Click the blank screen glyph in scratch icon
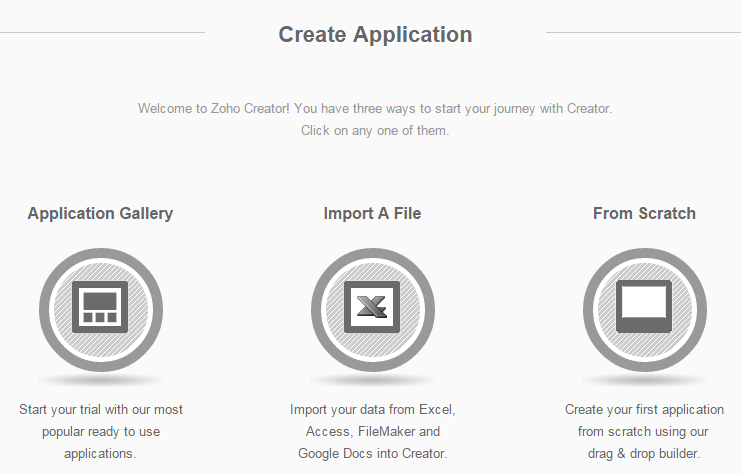The height and width of the screenshot is (474, 741). (x=644, y=303)
